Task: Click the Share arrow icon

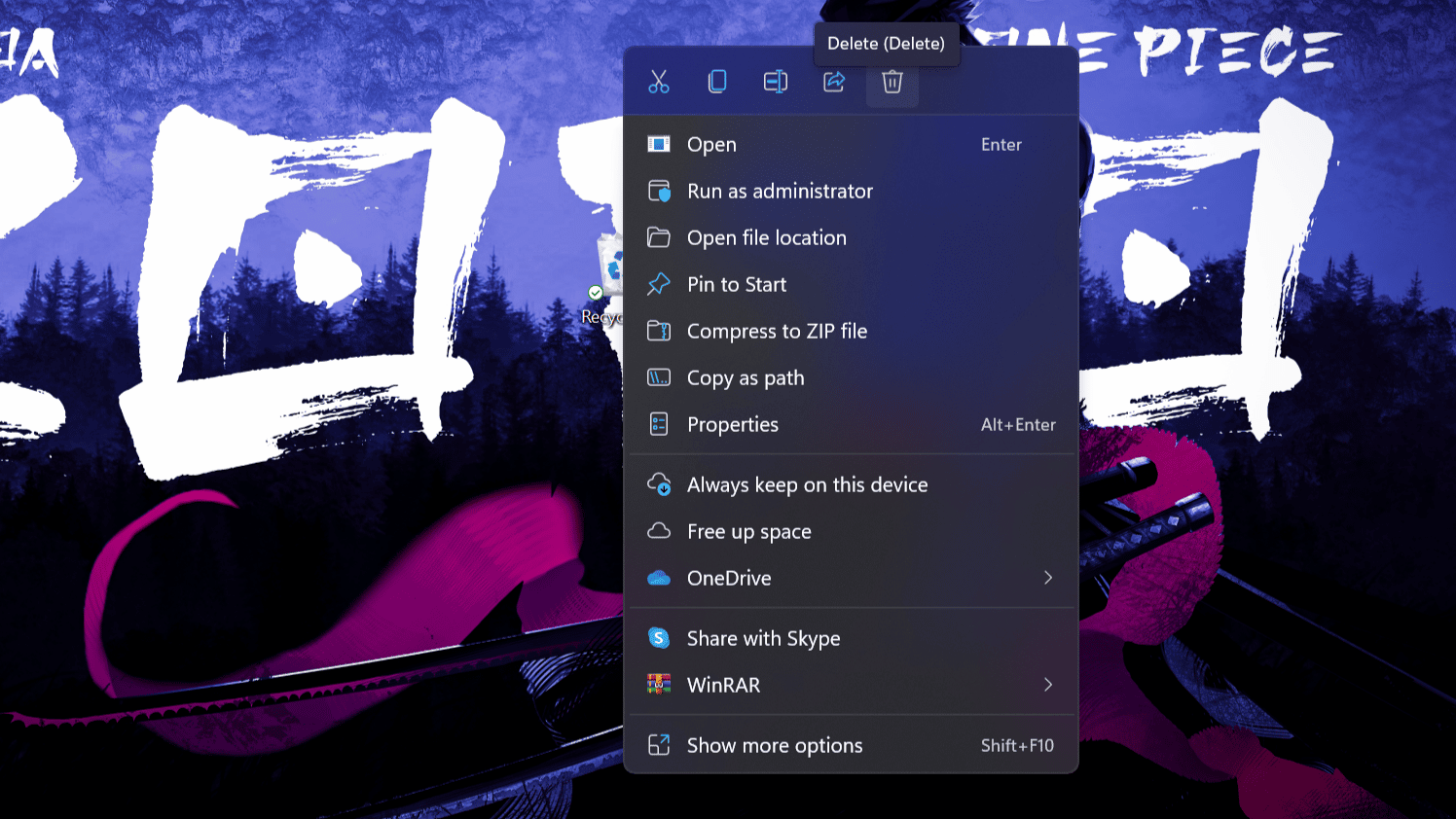Action: tap(834, 82)
